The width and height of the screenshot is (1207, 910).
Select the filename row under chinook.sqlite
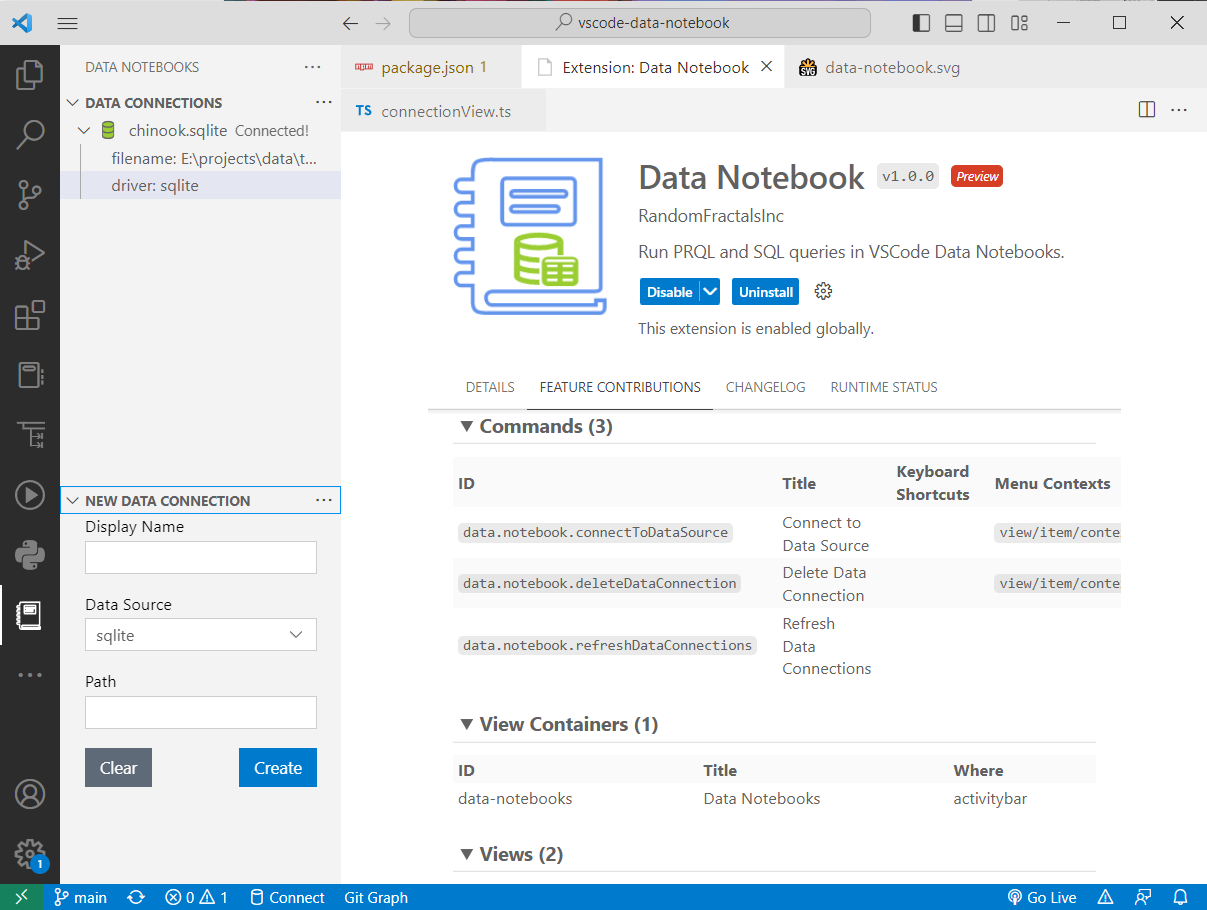(200, 158)
